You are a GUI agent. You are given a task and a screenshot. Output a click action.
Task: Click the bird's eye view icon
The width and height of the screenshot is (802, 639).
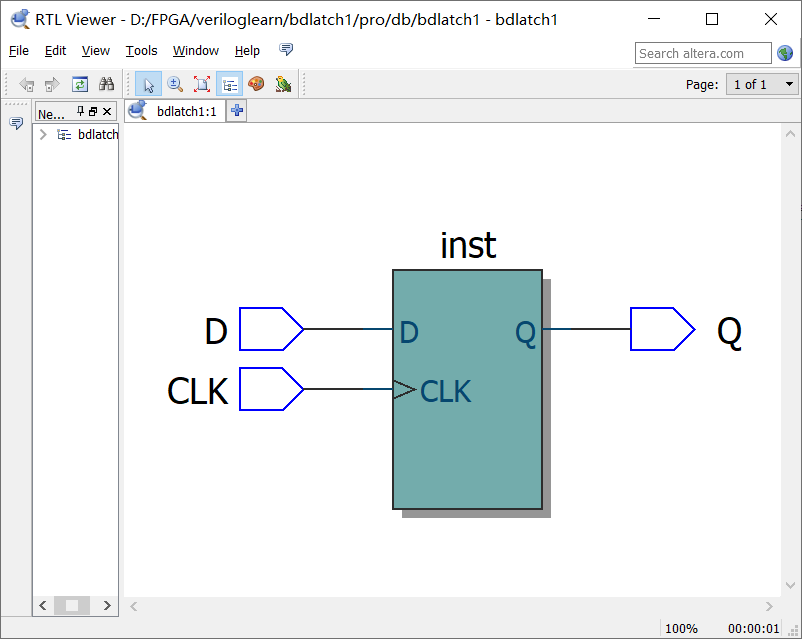coord(283,84)
